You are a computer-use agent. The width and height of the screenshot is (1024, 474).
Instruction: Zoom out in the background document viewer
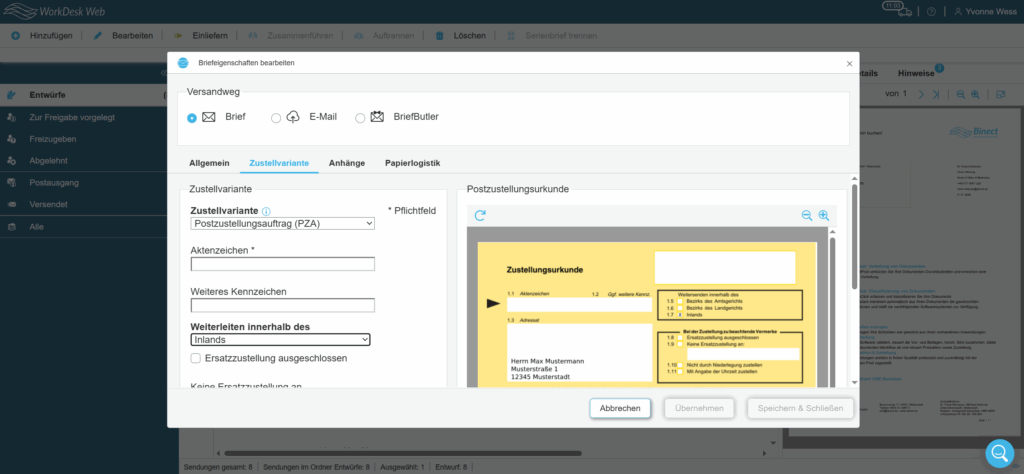pos(961,94)
